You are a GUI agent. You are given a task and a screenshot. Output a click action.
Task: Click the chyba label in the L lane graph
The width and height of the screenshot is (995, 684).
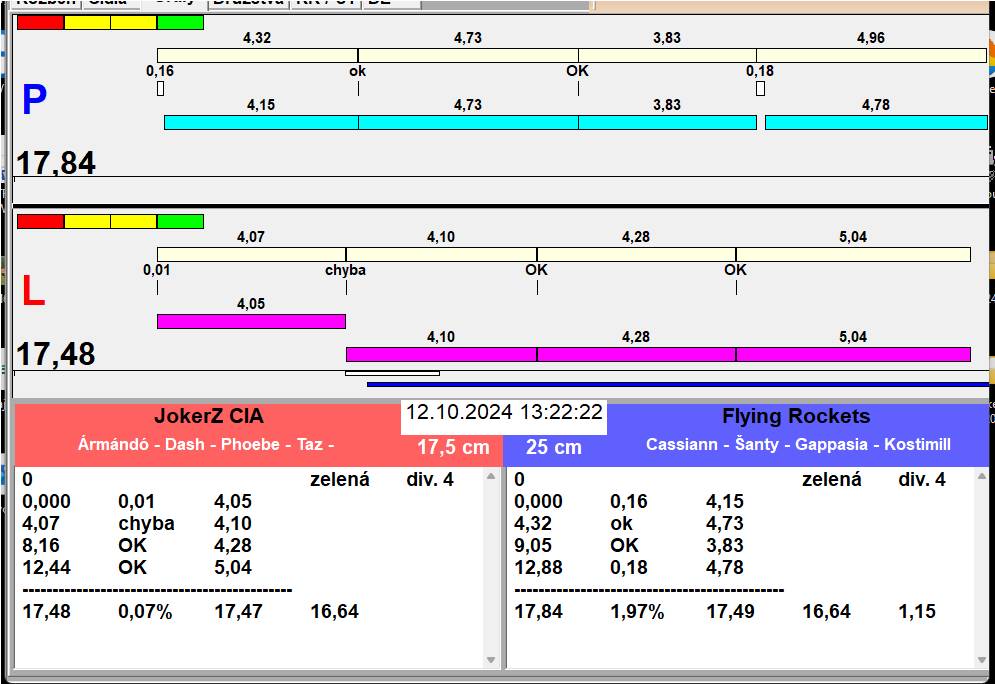pyautogui.click(x=345, y=270)
